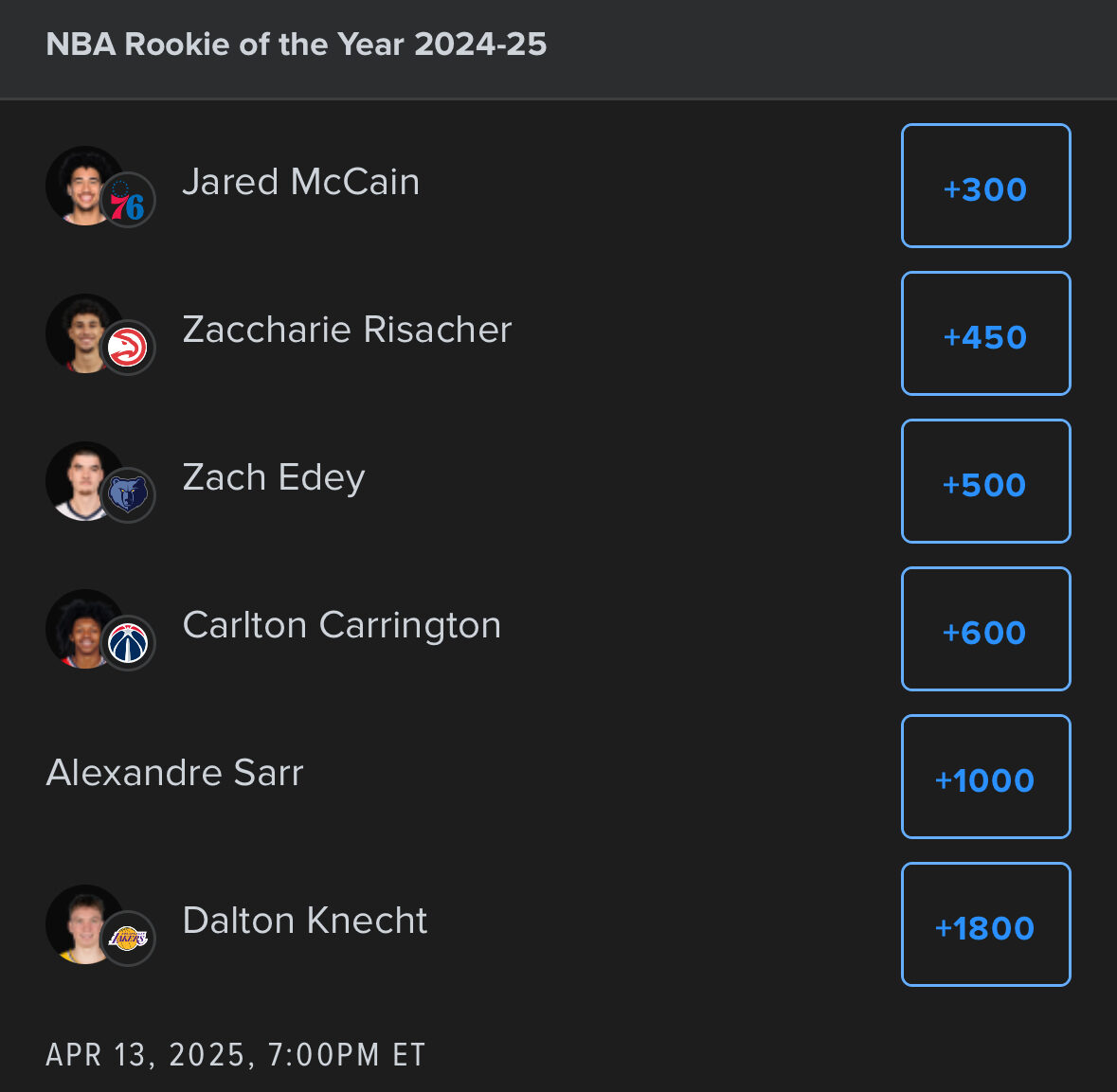Select the +300 odds for Jared McCain
This screenshot has width=1117, height=1092.
tap(985, 187)
